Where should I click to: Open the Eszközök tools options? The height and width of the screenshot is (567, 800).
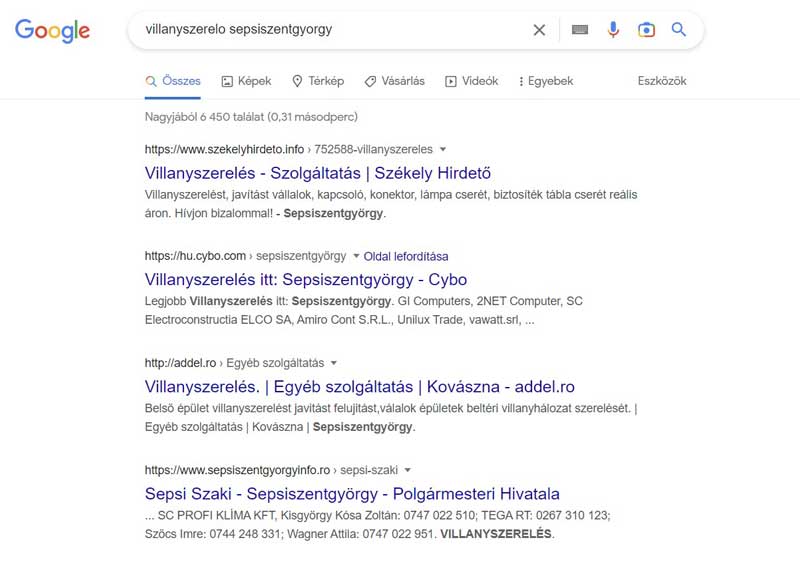click(x=662, y=81)
